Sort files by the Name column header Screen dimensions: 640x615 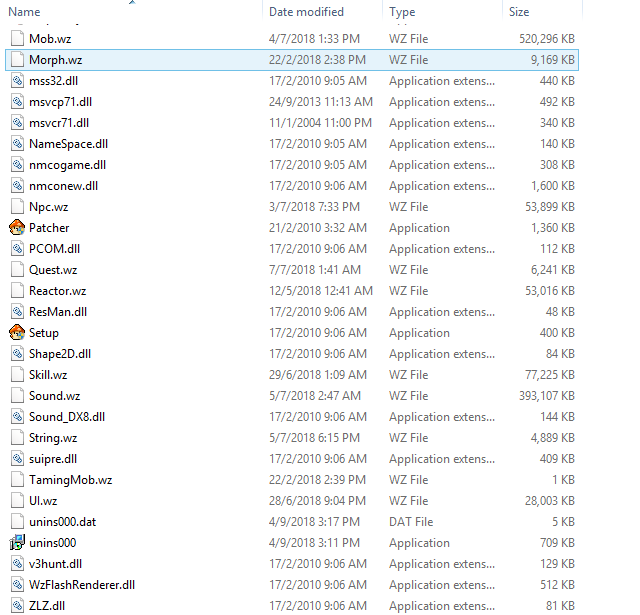coord(25,12)
